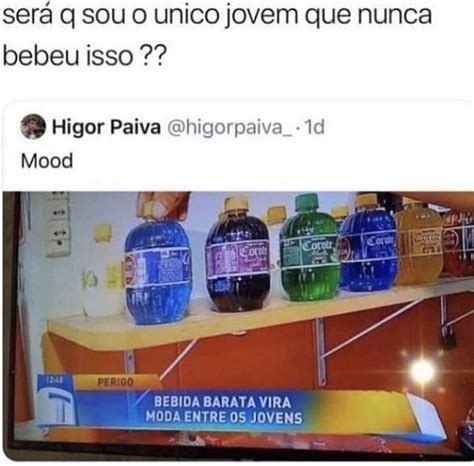Click the bright light glare at the right

click(x=422, y=372)
